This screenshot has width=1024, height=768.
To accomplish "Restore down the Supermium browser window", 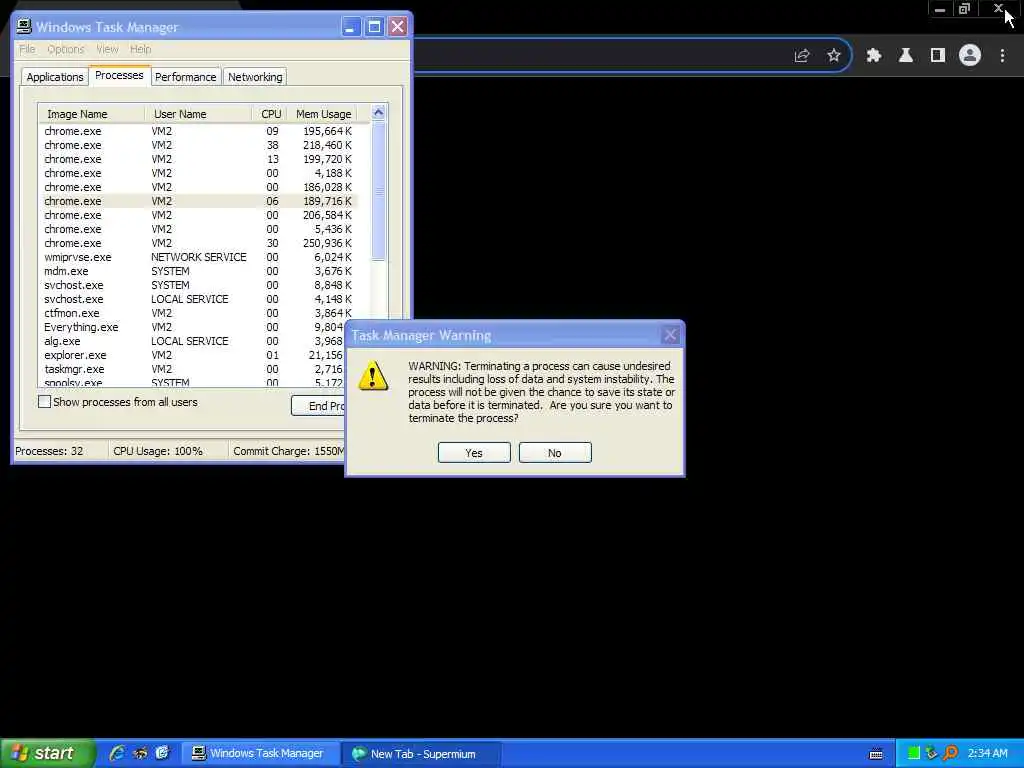I will point(964,9).
